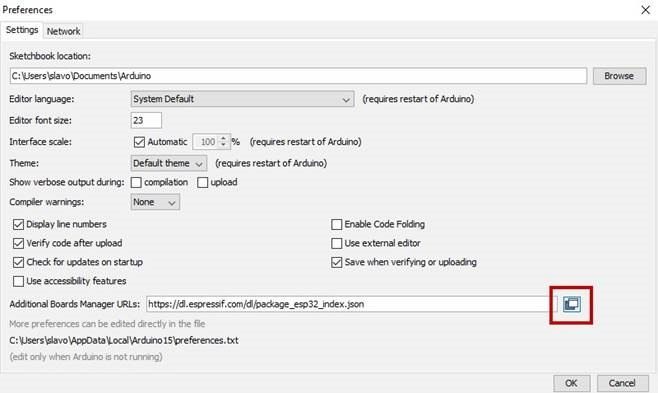Enable verbose output during upload
This screenshot has width=658, height=393.
click(x=202, y=182)
